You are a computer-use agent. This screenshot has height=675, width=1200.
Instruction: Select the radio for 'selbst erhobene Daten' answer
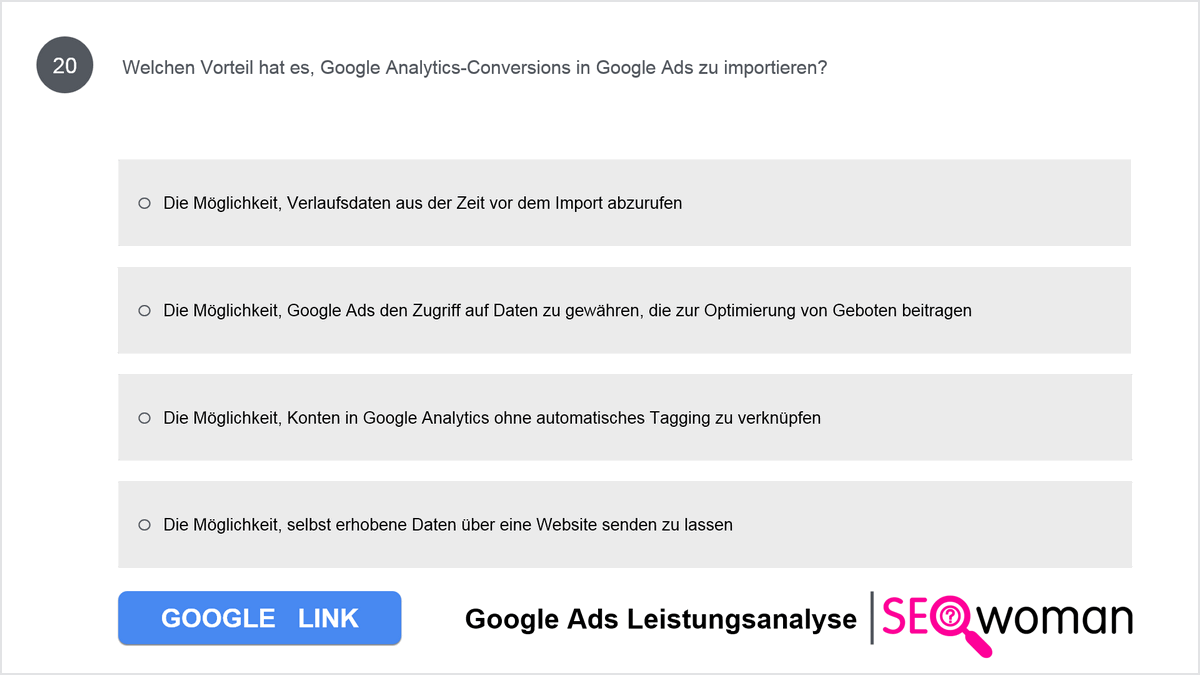(x=145, y=524)
